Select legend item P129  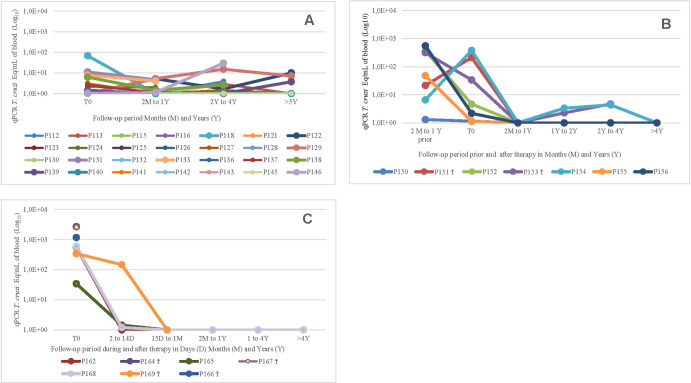click(x=304, y=148)
